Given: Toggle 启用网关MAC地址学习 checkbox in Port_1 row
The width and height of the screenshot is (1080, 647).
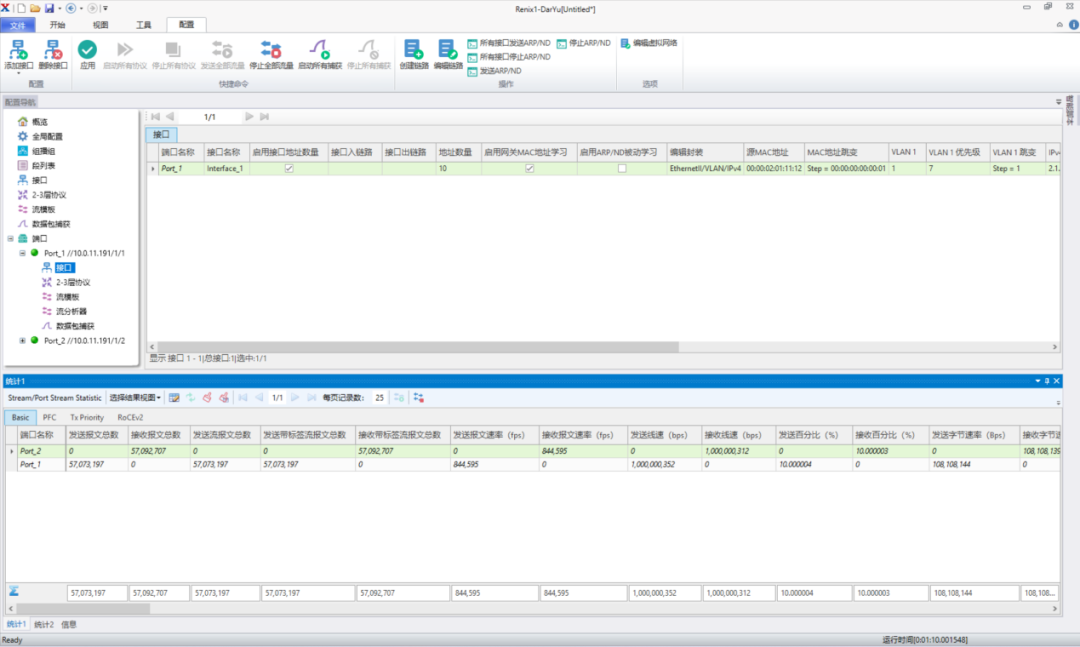Looking at the screenshot, I should [529, 169].
